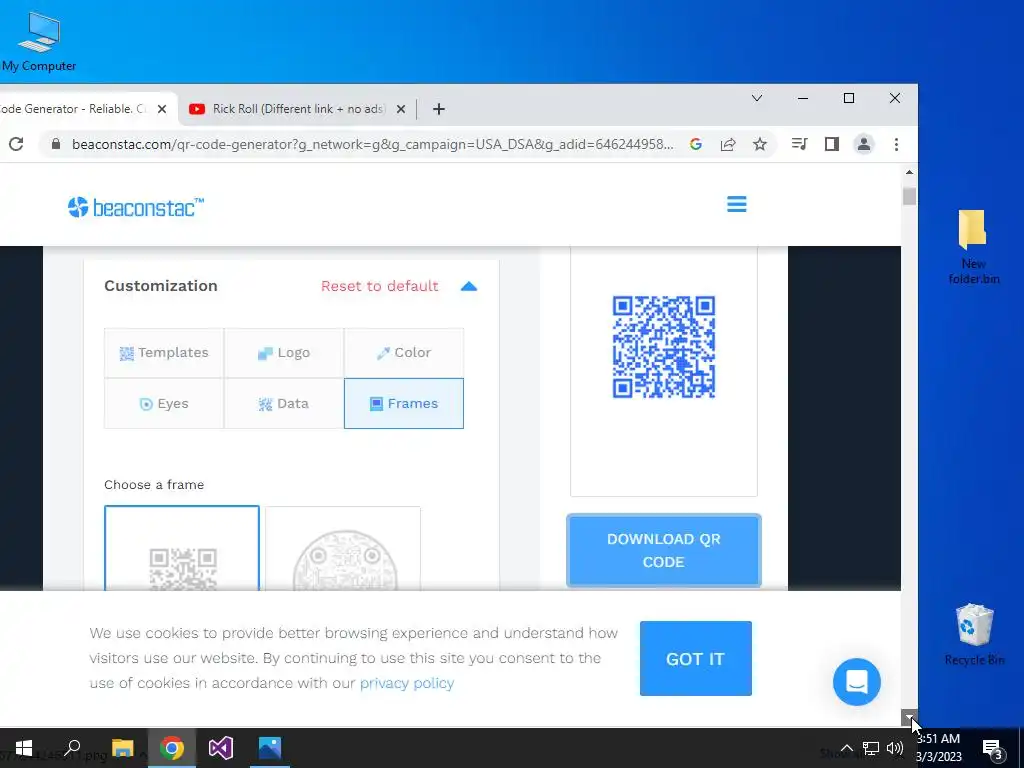Choose the circular QR frame thumbnail
The width and height of the screenshot is (1024, 768).
(x=343, y=549)
